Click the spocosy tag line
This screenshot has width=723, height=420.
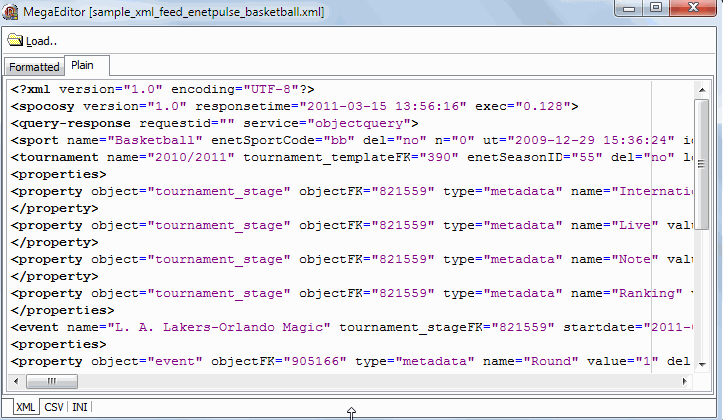pyautogui.click(x=294, y=106)
